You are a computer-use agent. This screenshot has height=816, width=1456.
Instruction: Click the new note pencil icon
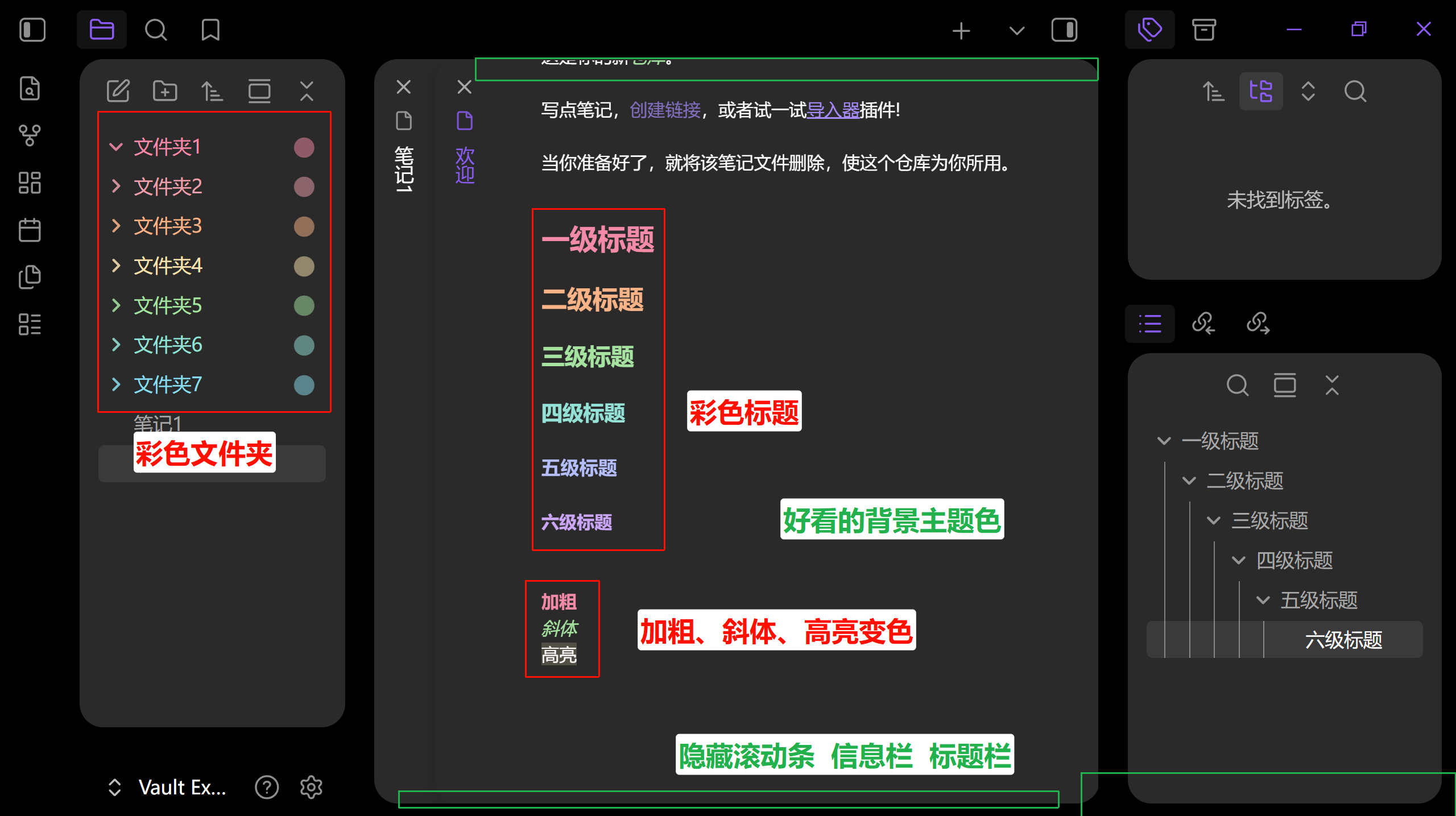pyautogui.click(x=118, y=91)
